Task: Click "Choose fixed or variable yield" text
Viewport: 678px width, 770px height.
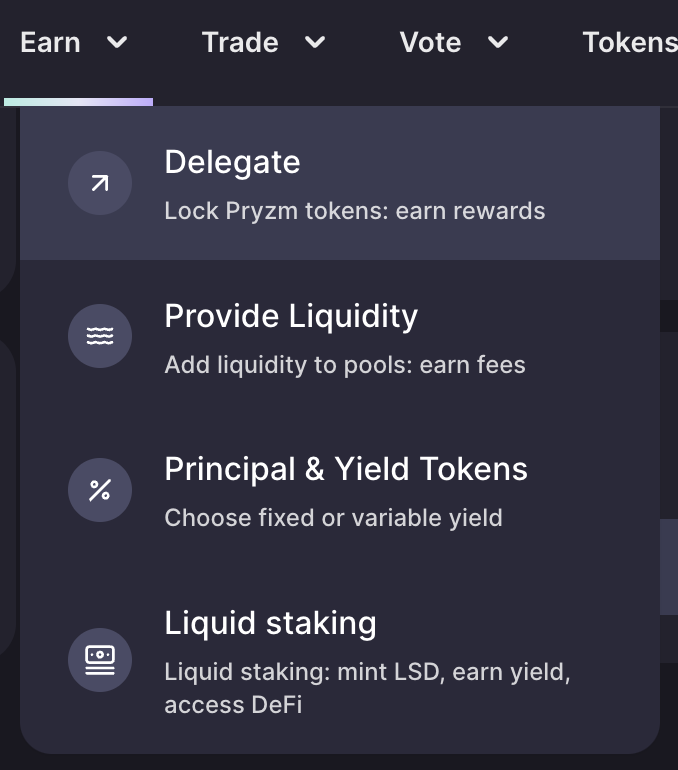Action: pyautogui.click(x=333, y=518)
